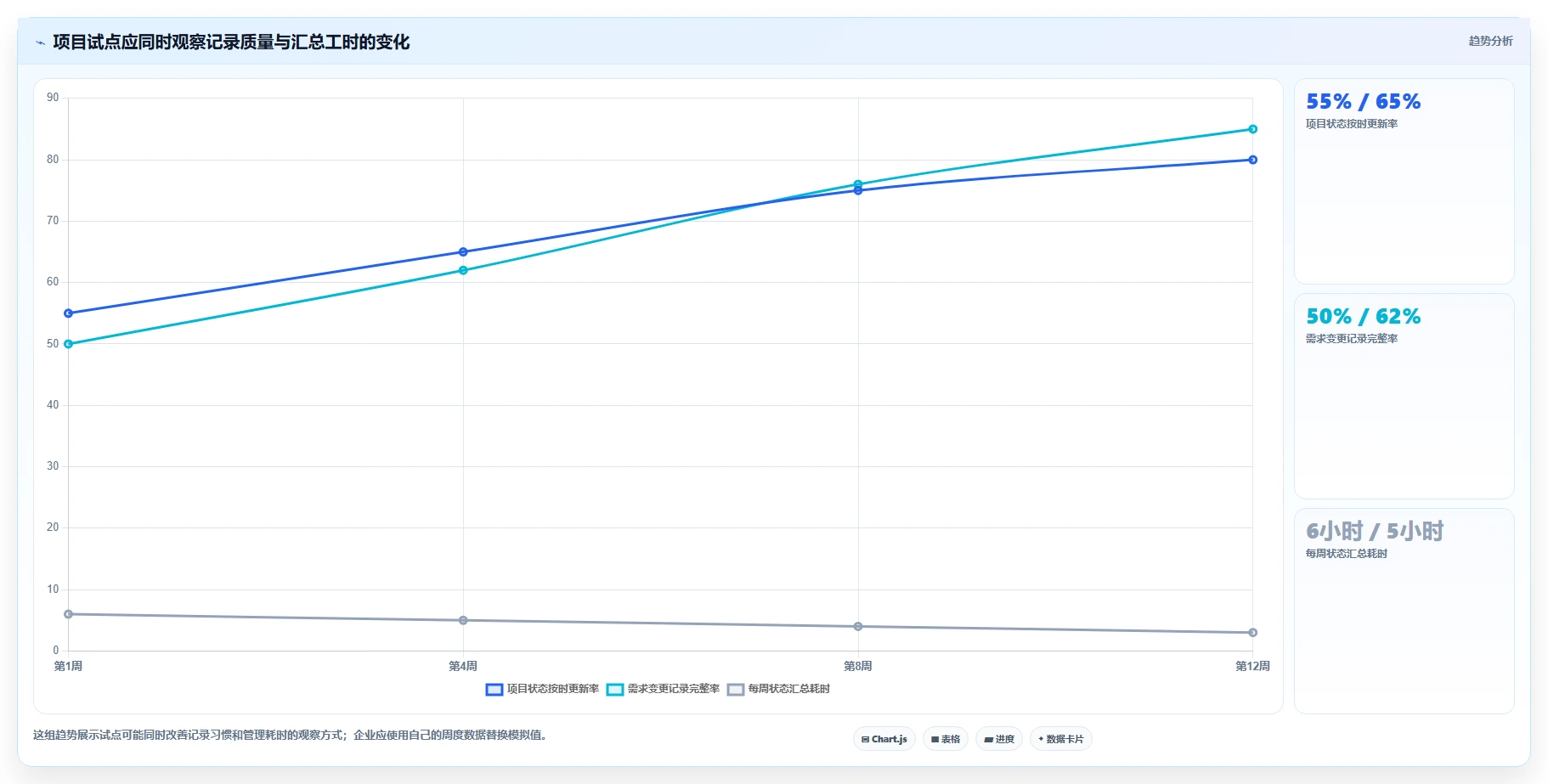
Task: Click the gray 第1周 data point at 6
Action: (x=69, y=614)
